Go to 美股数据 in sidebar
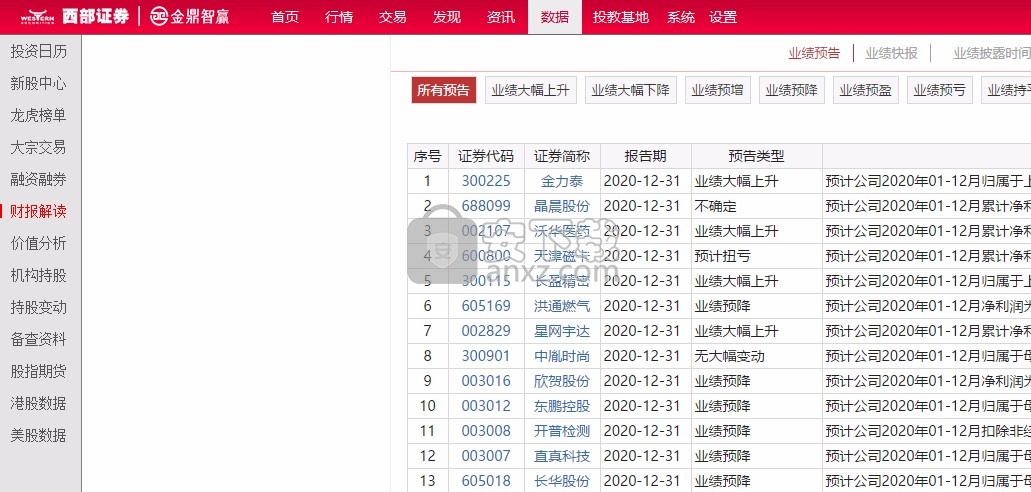Viewport: 1031px width, 492px height. tap(39, 435)
